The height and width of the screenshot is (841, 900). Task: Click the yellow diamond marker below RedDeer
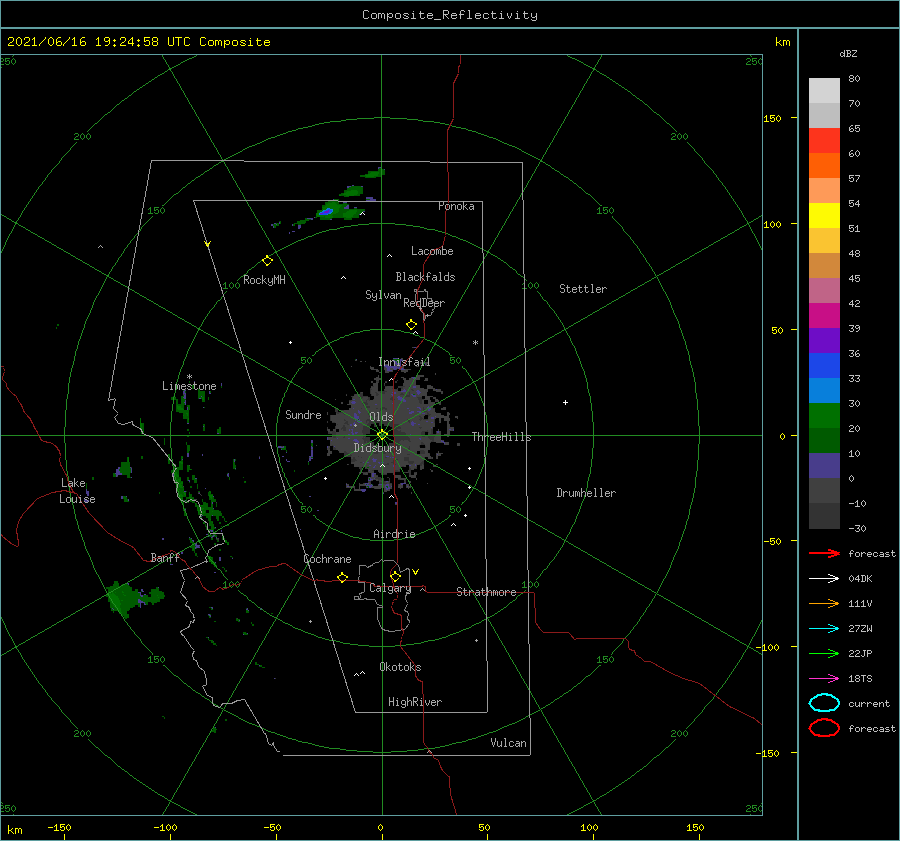click(x=412, y=325)
